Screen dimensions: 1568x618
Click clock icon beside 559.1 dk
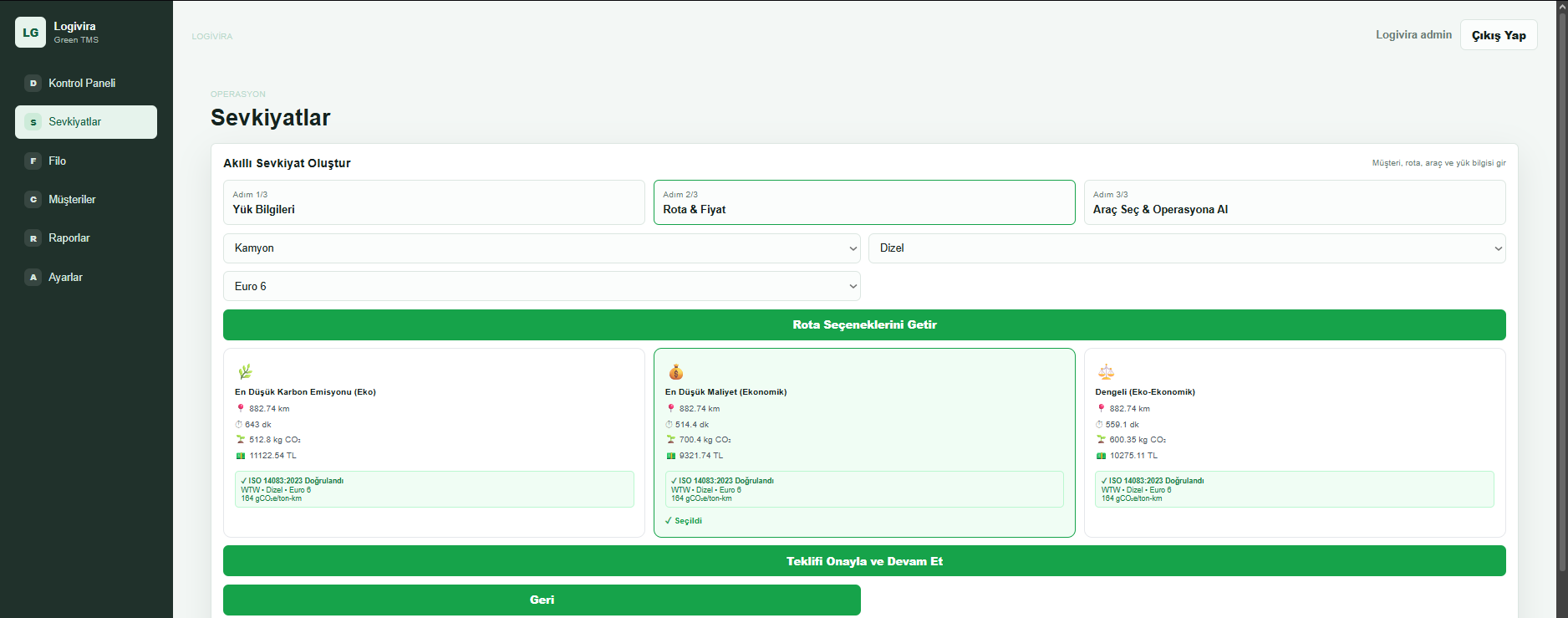[x=1100, y=425]
